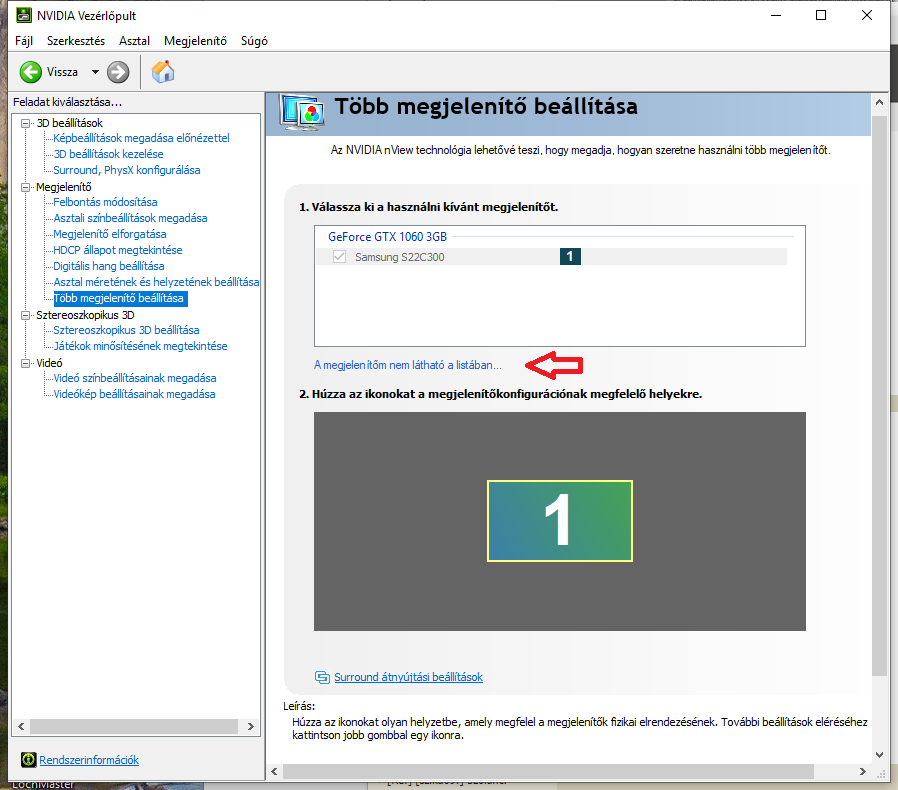Image resolution: width=898 pixels, height=790 pixels.
Task: Select 3D beállítások kezelése
Action: (108, 154)
